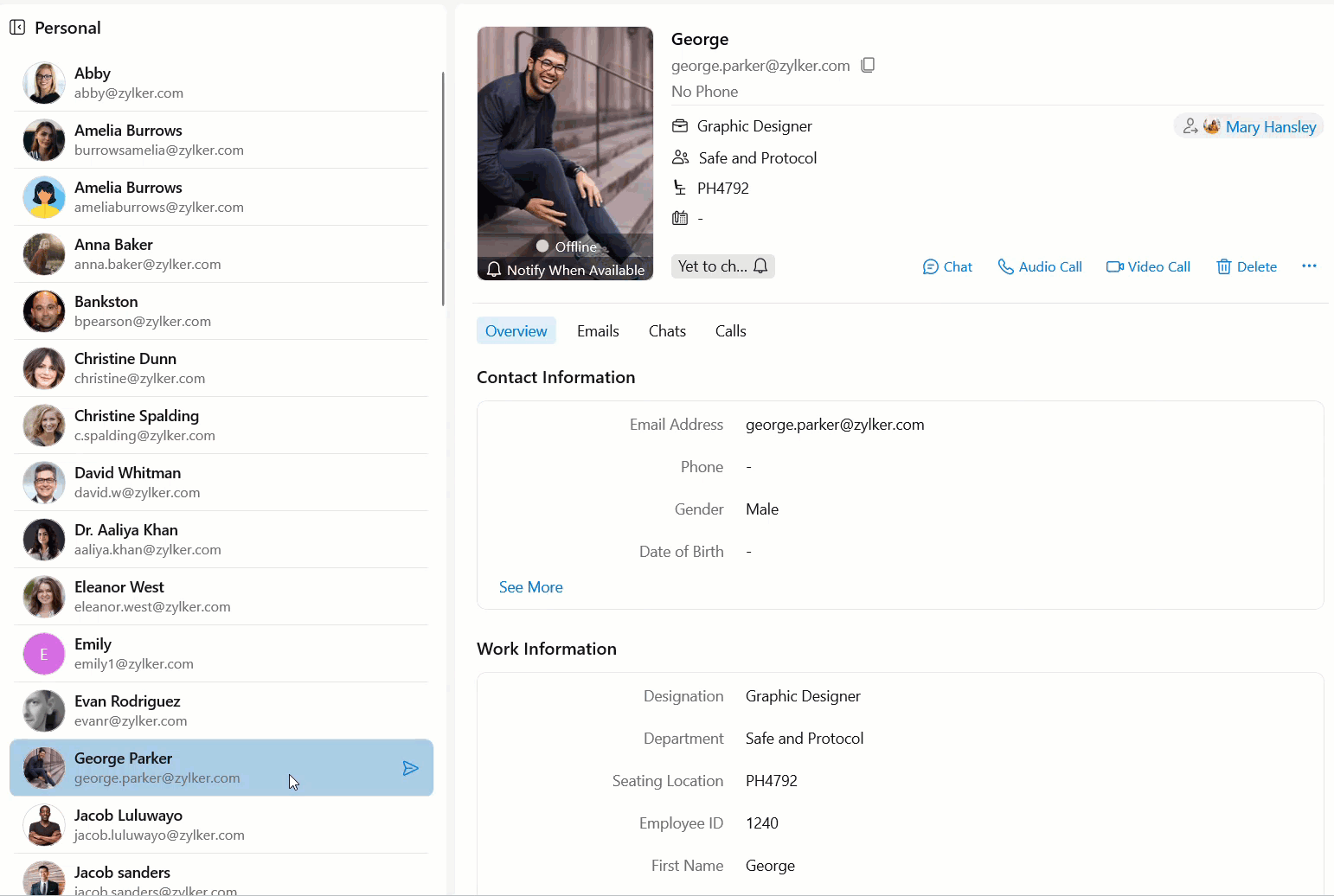Screen dimensions: 1334x896
Task: Click the Offline status indicator
Action: (x=566, y=246)
